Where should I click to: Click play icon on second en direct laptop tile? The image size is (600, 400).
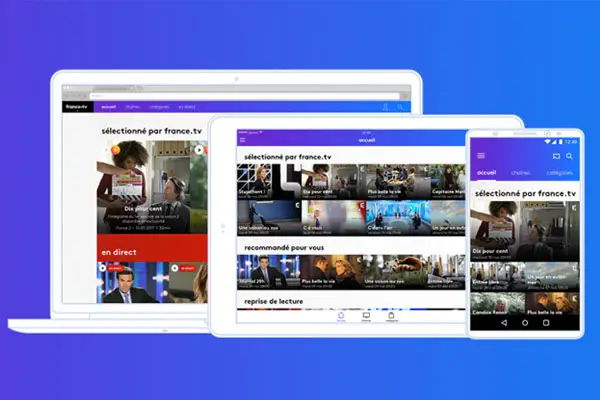pos(175,268)
